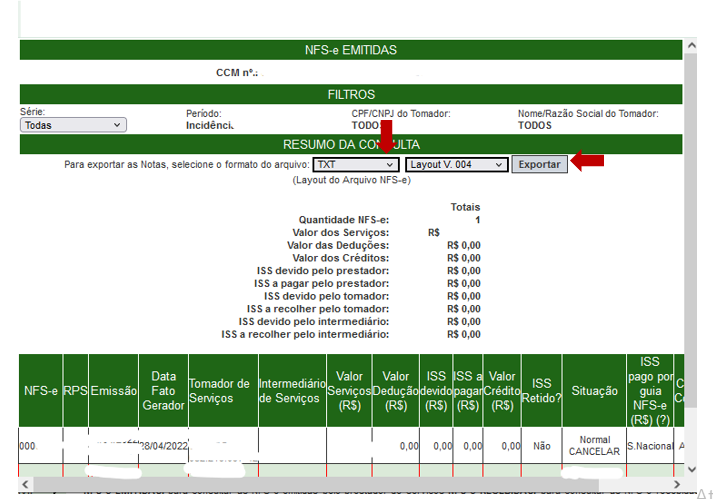
Task: Select the ISS devido (R$) column header
Action: tap(436, 391)
